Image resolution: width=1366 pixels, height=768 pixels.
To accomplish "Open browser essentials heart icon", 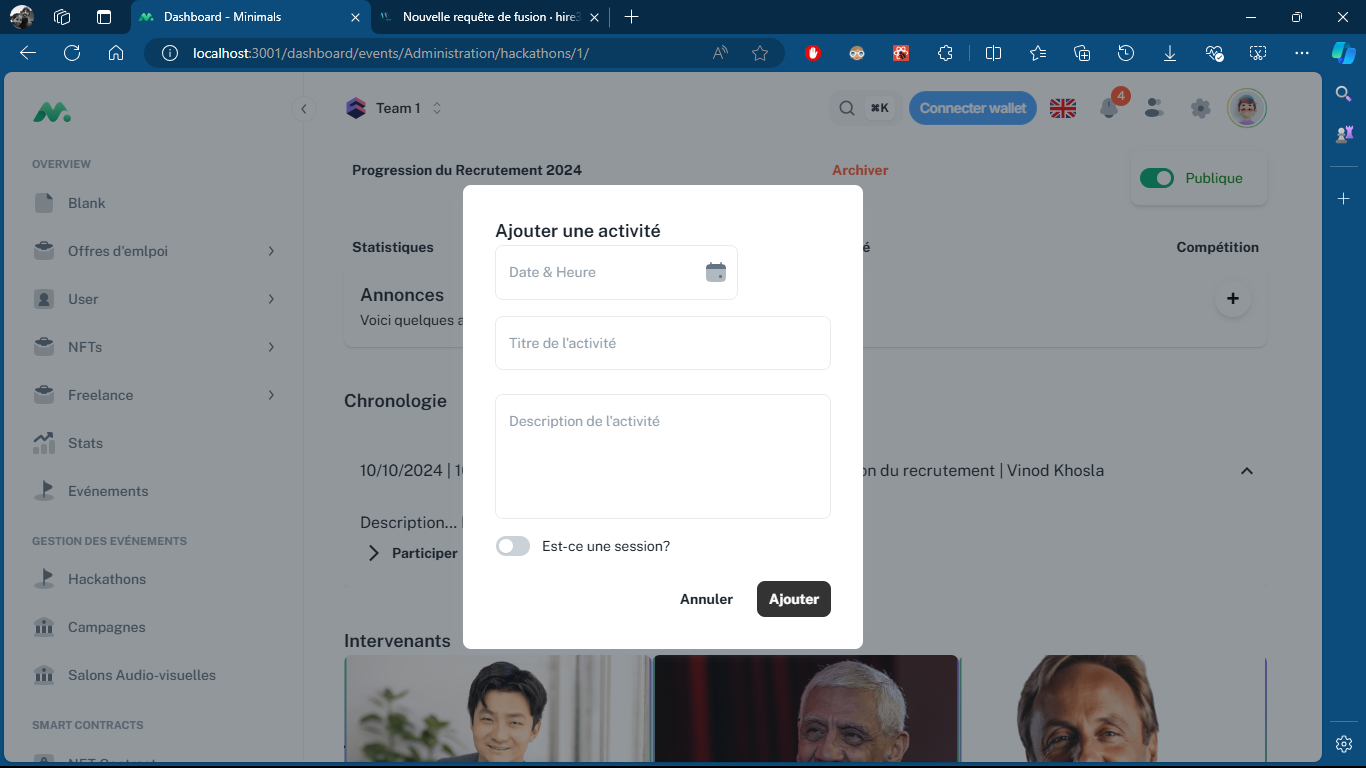I will 1214,53.
